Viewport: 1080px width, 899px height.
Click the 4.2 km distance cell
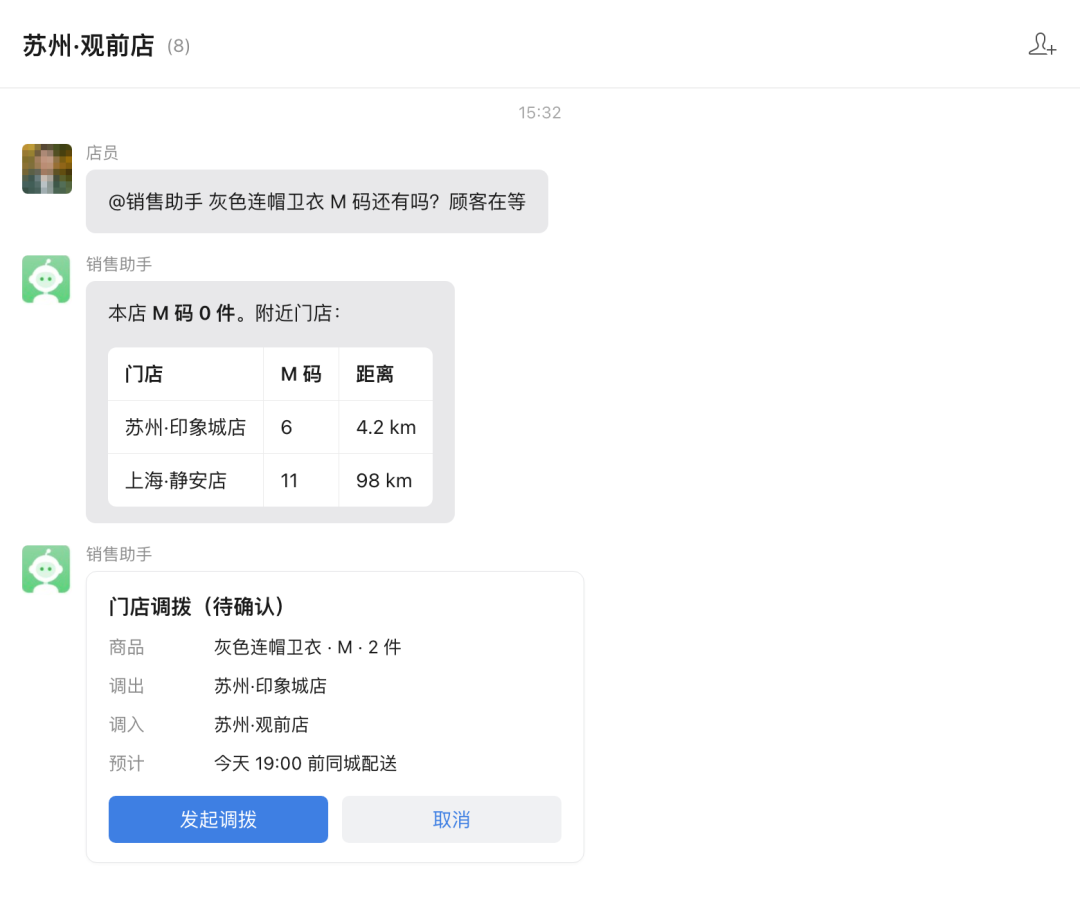click(386, 427)
